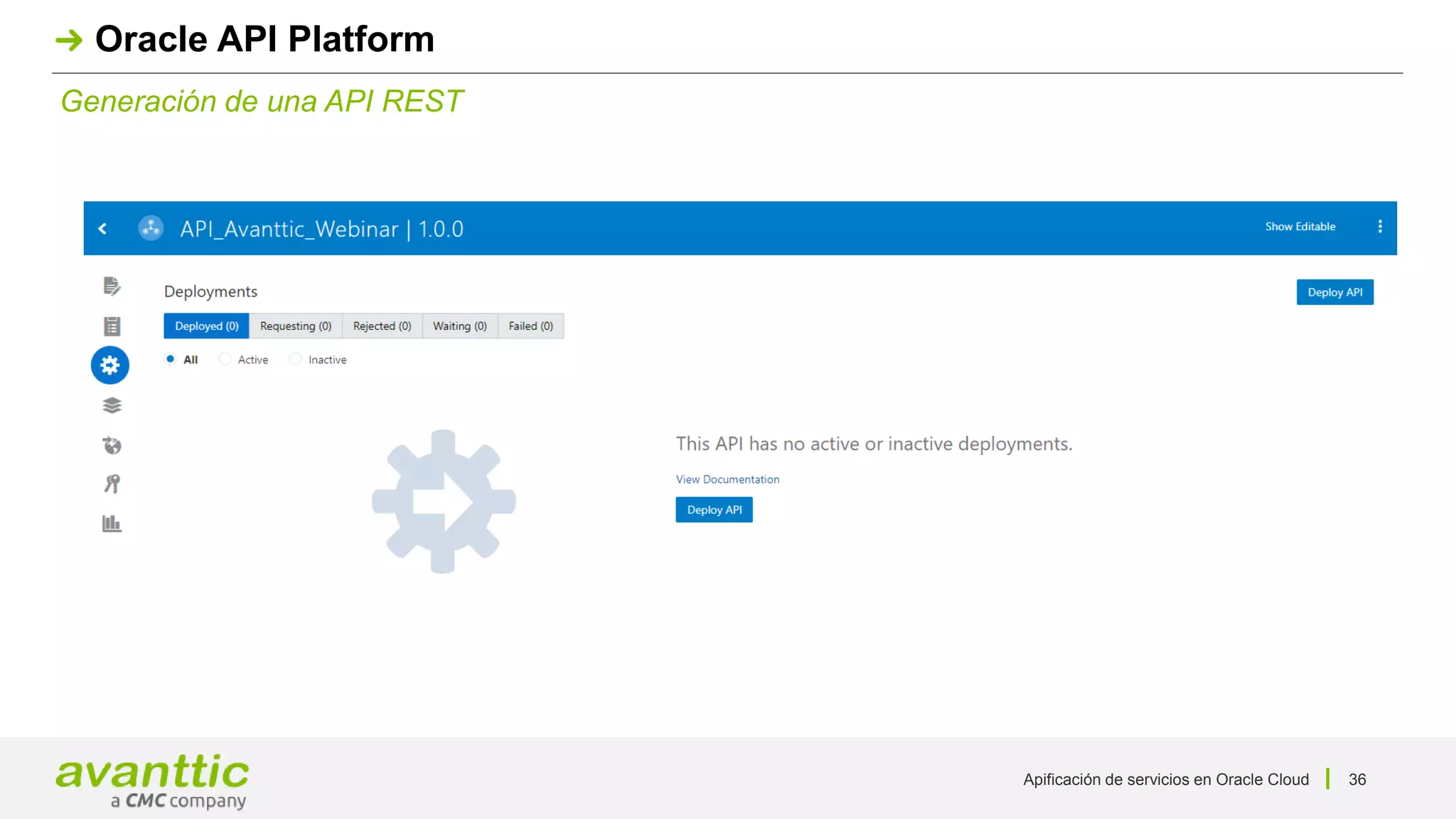Viewport: 1456px width, 819px height.
Task: Open the Publication layers sidebar icon
Action: pos(112,405)
